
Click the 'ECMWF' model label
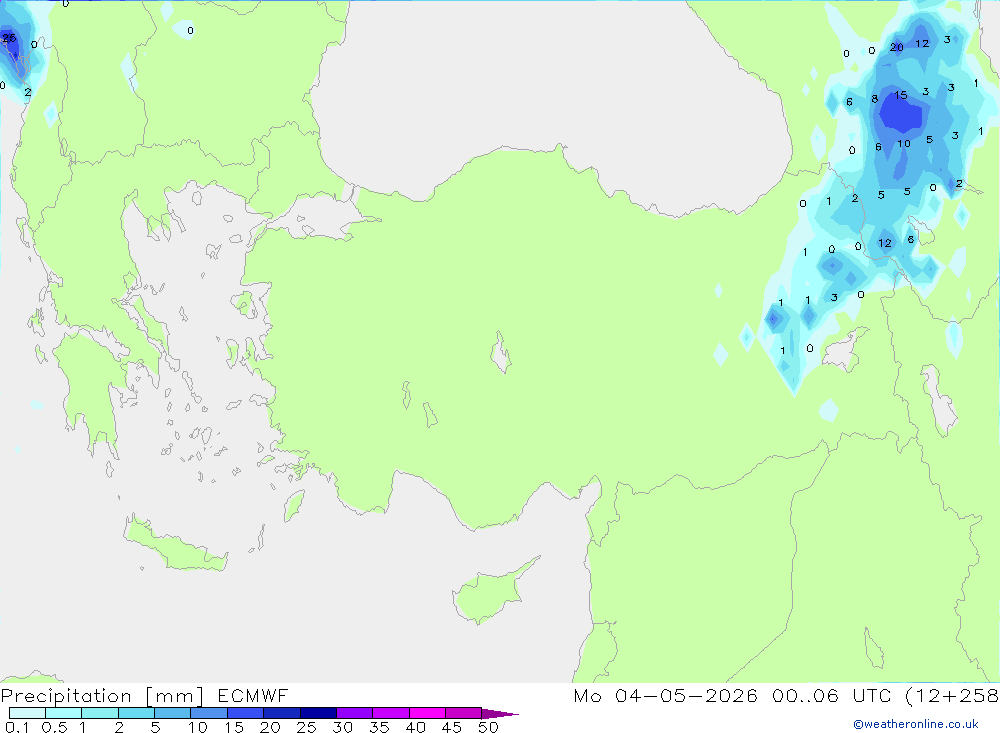pyautogui.click(x=253, y=696)
